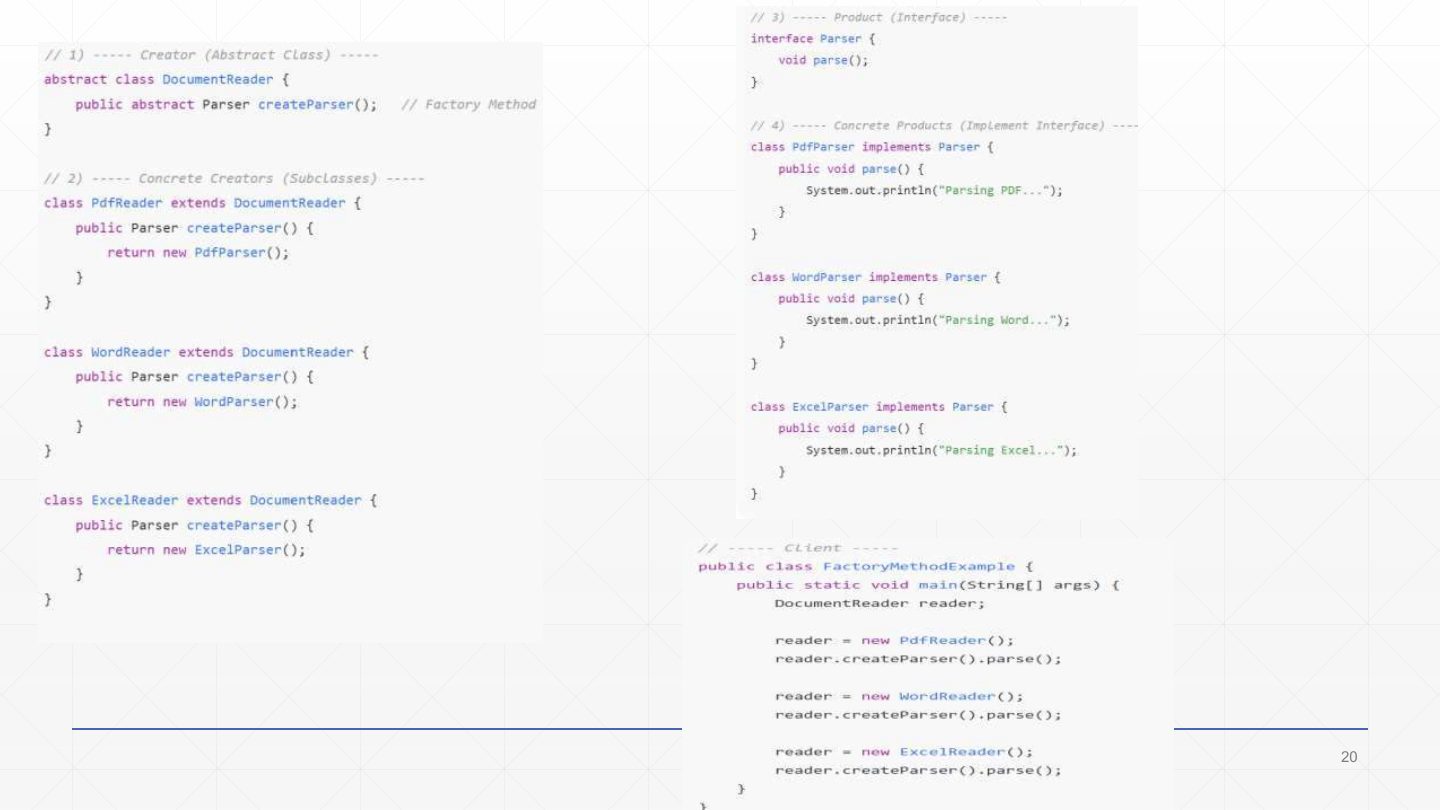Select 'reader = new WordReader();' assignment

[899, 696]
